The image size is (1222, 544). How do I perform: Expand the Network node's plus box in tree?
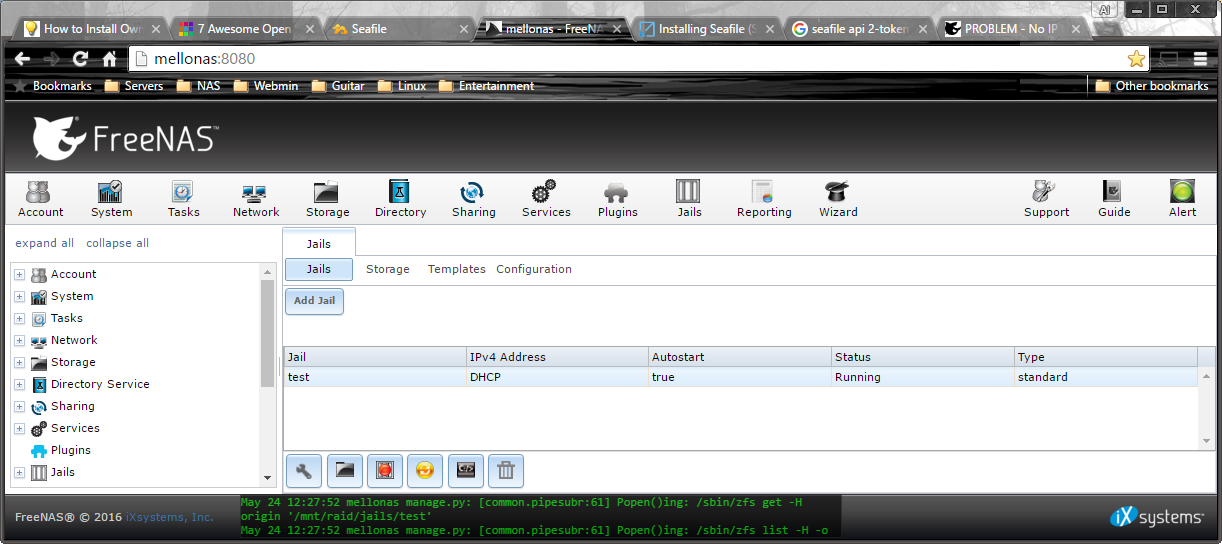(x=19, y=340)
